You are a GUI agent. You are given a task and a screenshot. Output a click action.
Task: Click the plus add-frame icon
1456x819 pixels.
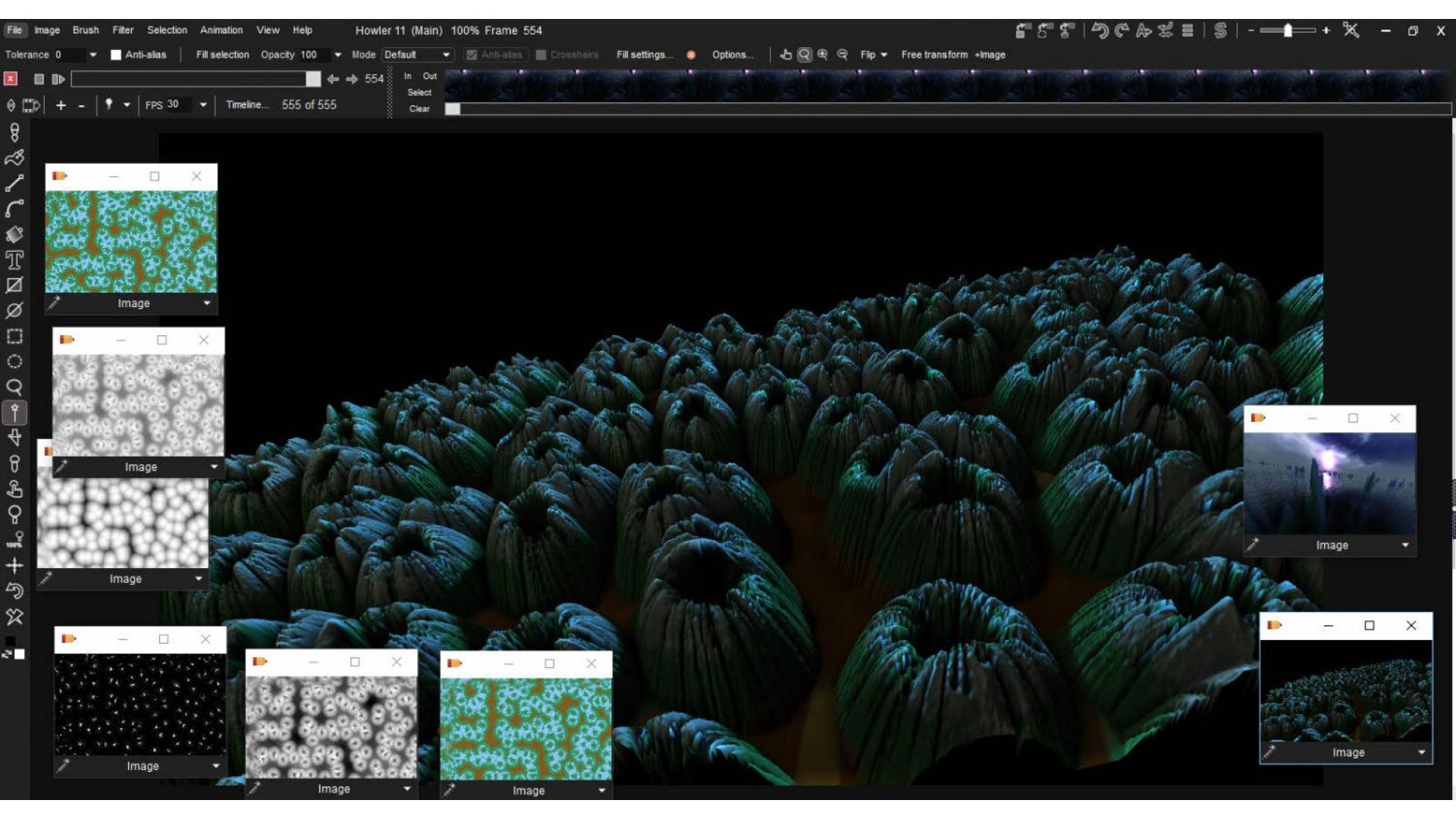coord(61,105)
